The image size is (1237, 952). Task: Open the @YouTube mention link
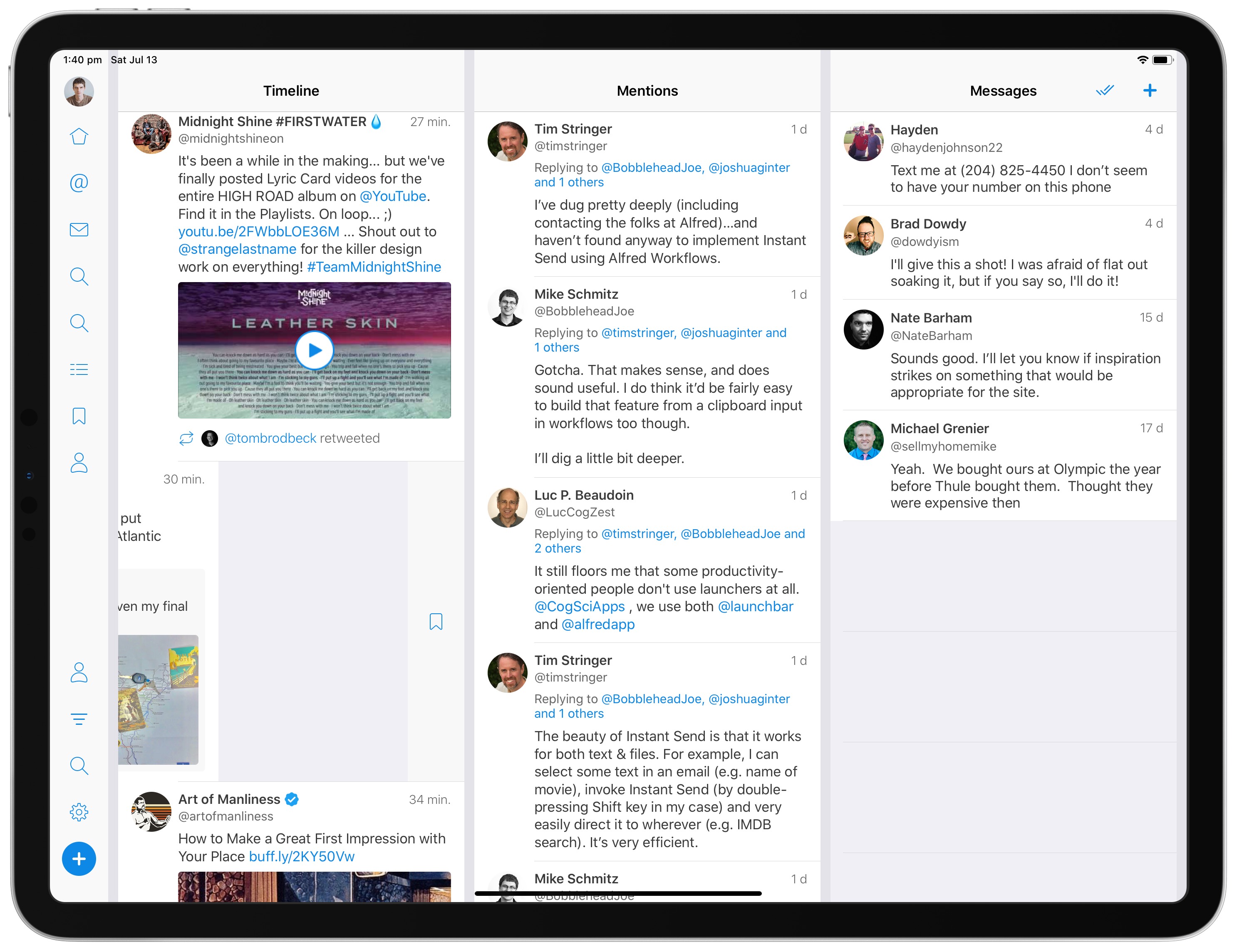(x=393, y=196)
